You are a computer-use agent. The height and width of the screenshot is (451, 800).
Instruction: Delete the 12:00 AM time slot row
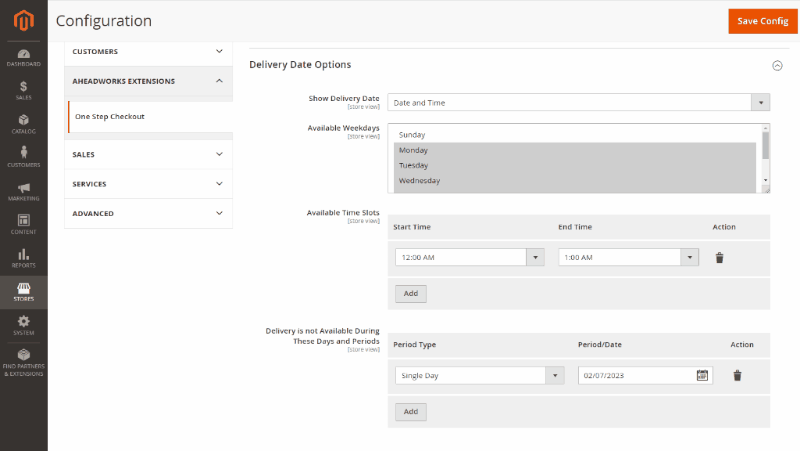[x=719, y=258]
